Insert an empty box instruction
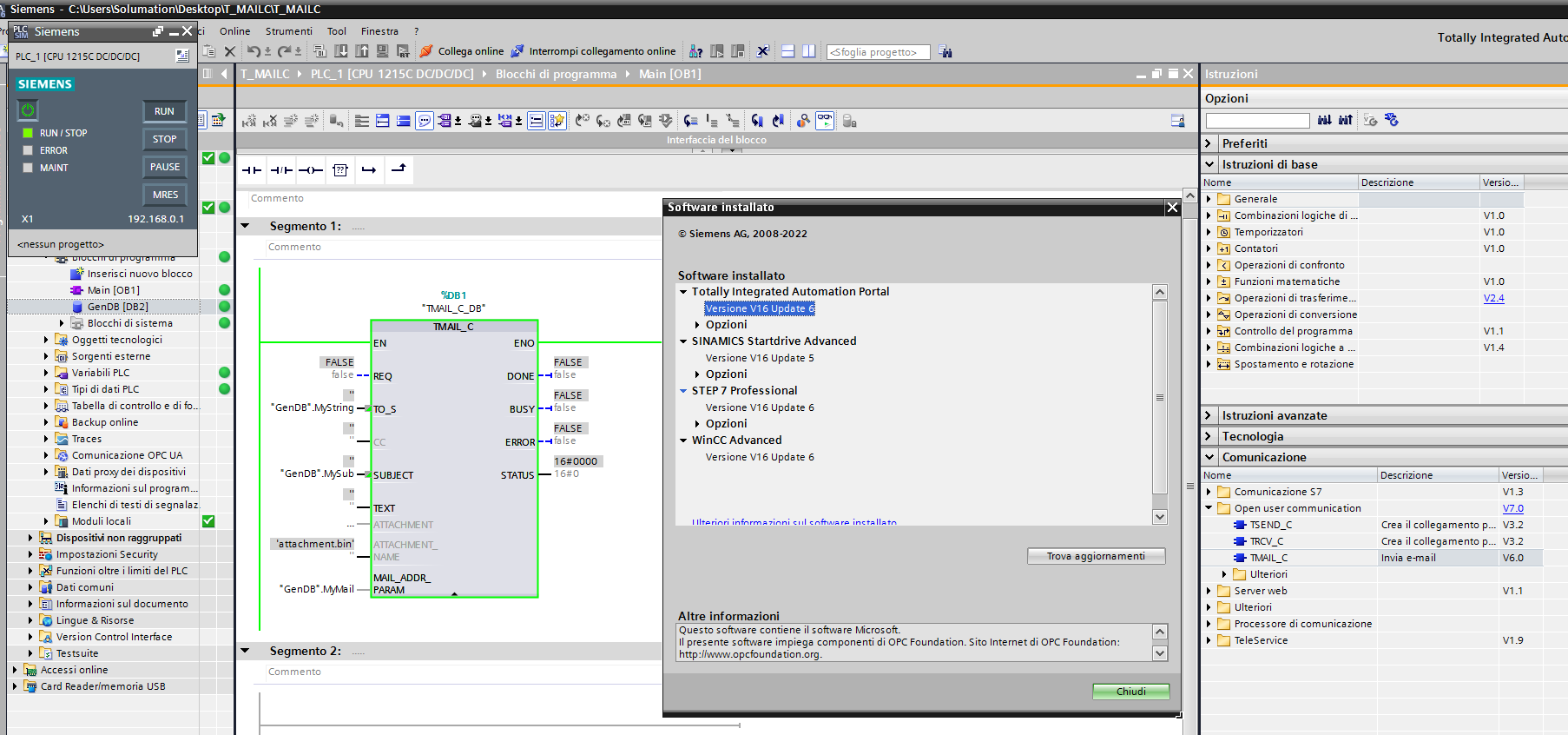The height and width of the screenshot is (735, 1568). (x=340, y=170)
